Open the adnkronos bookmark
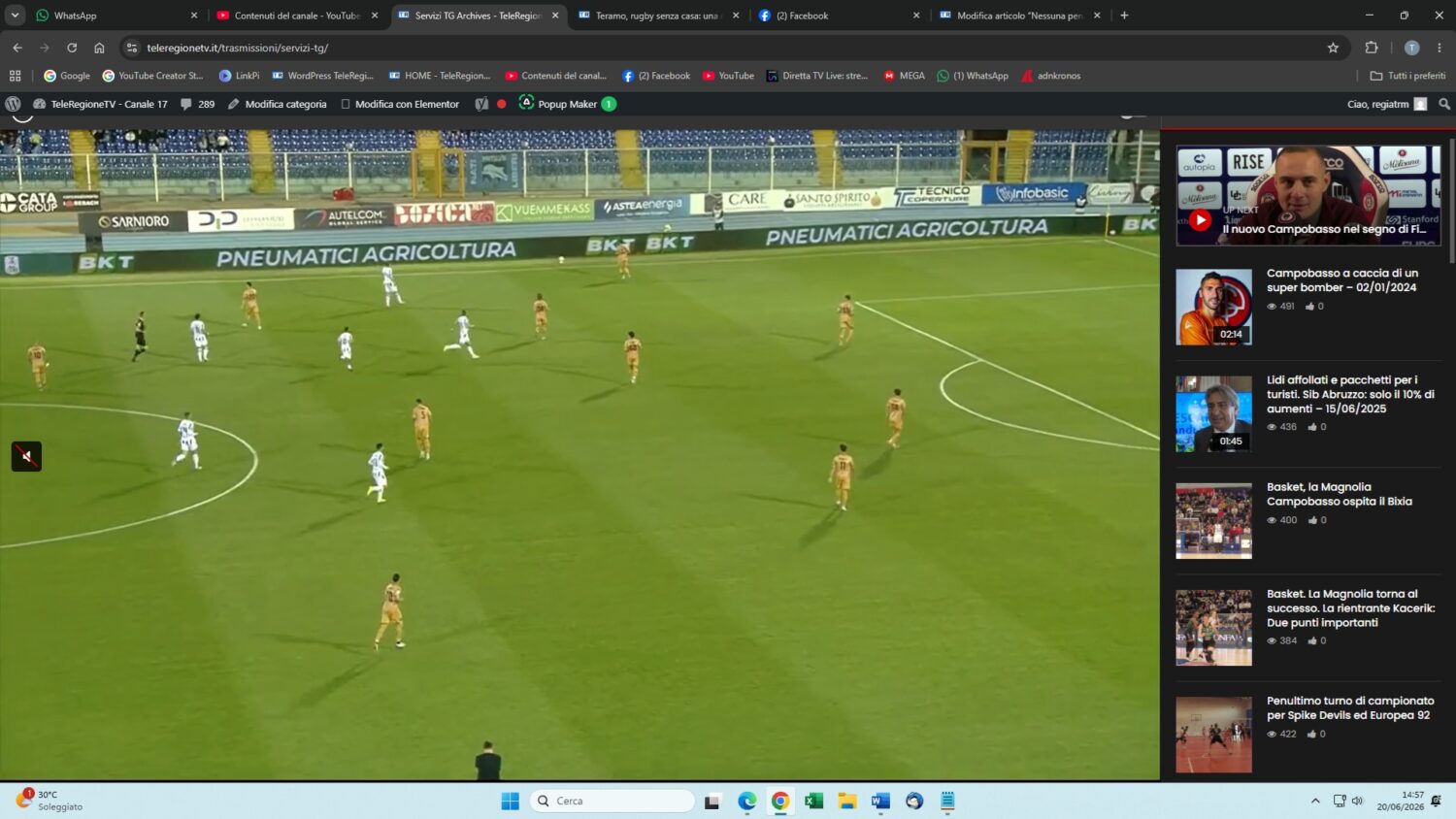 coord(1050,76)
